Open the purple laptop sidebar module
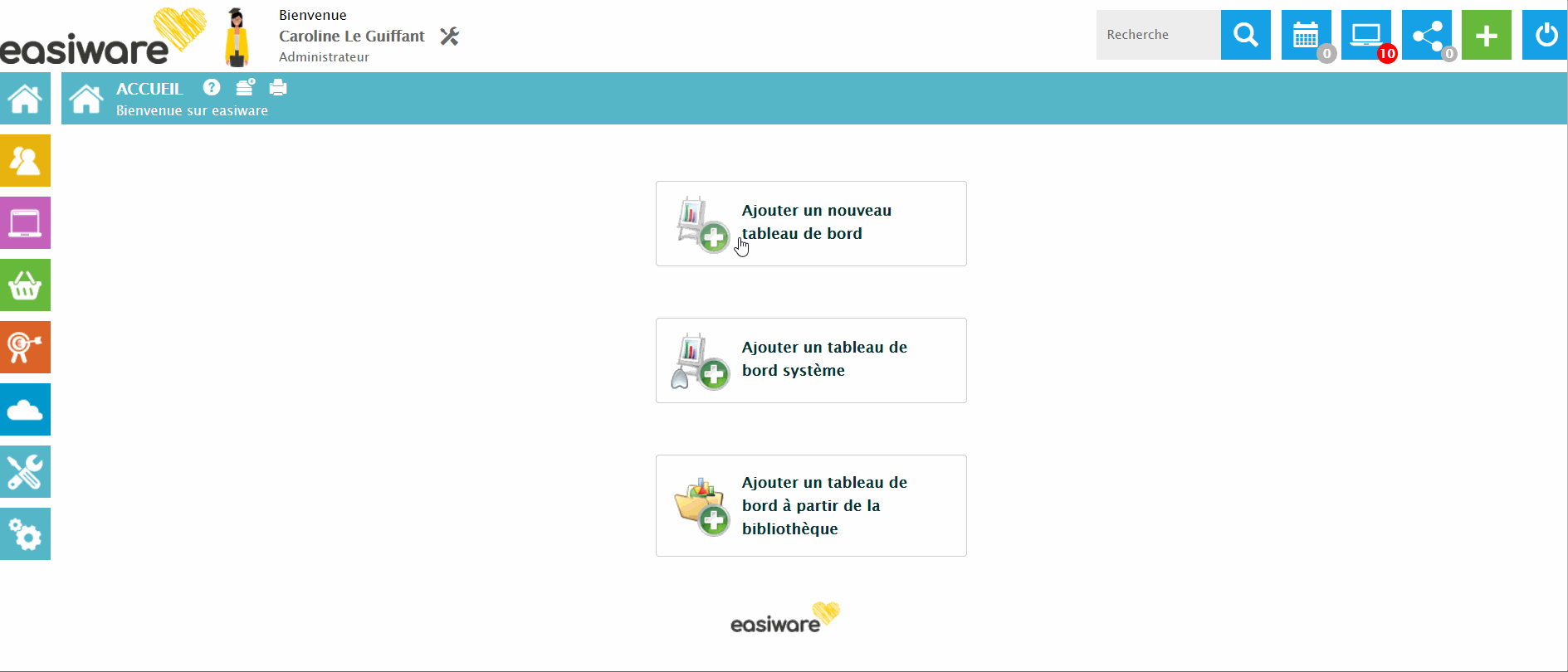 25,223
